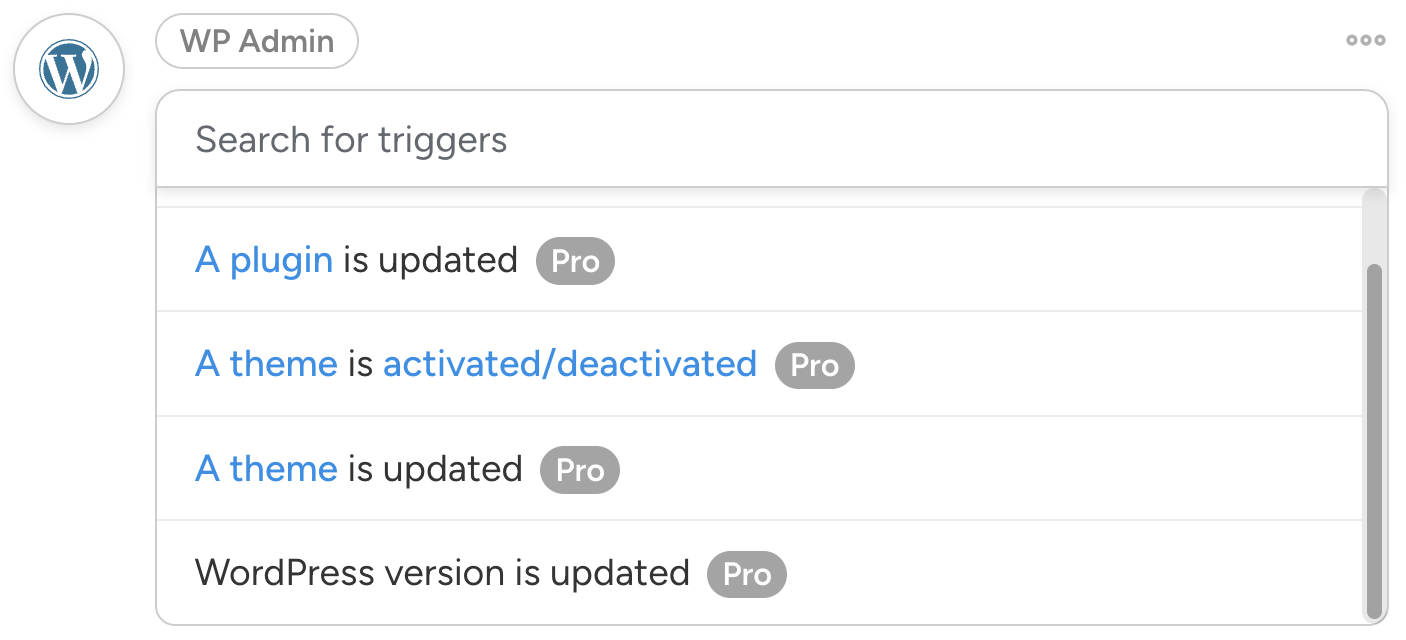The height and width of the screenshot is (640, 1406).
Task: Click the WordPress logo icon
Action: coord(68,70)
